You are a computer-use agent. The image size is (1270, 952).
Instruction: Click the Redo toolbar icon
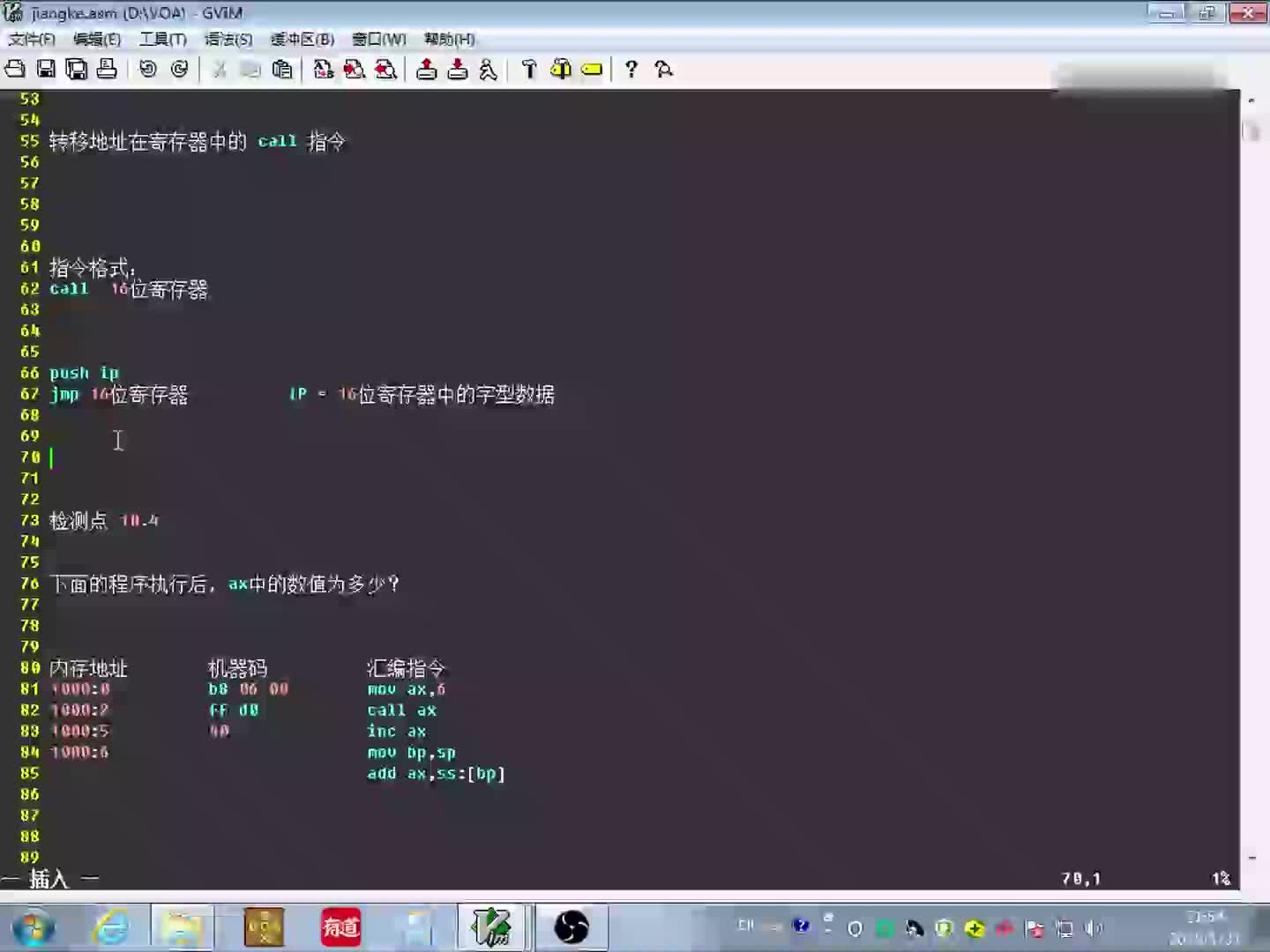[x=179, y=69]
